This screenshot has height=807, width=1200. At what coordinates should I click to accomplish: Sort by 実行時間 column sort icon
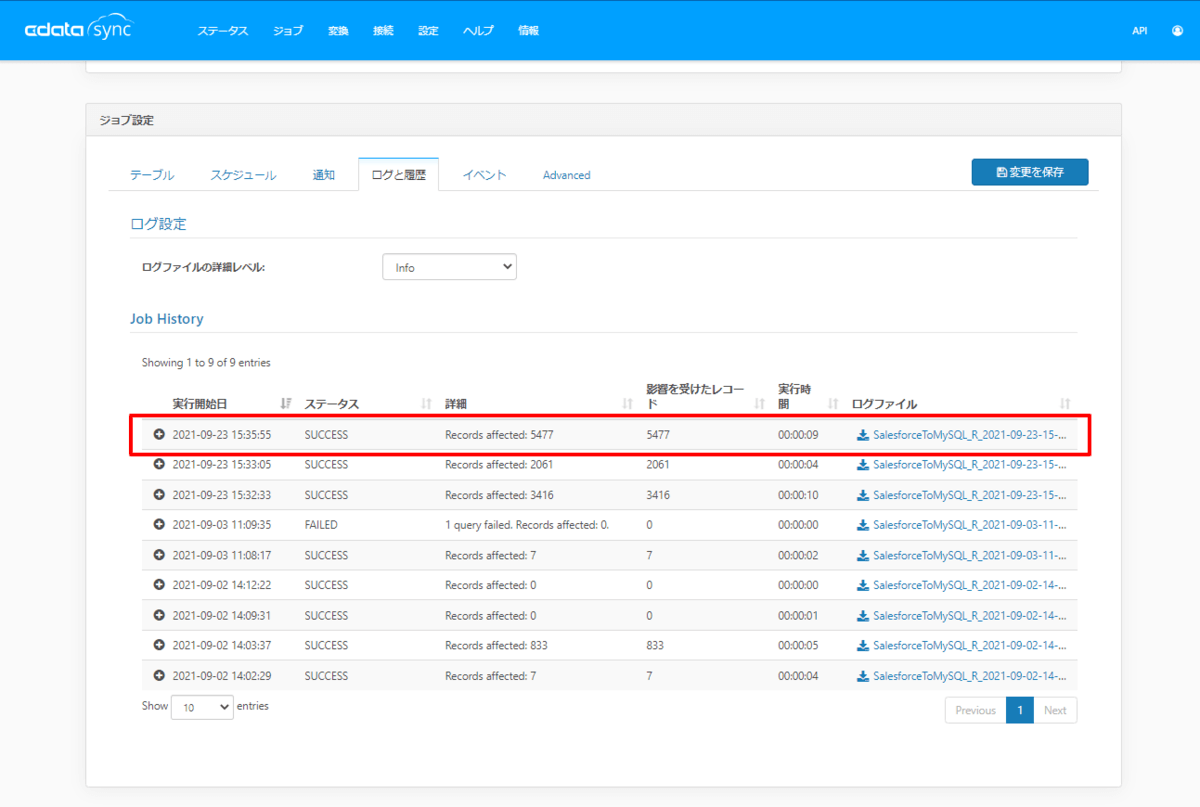(x=833, y=404)
